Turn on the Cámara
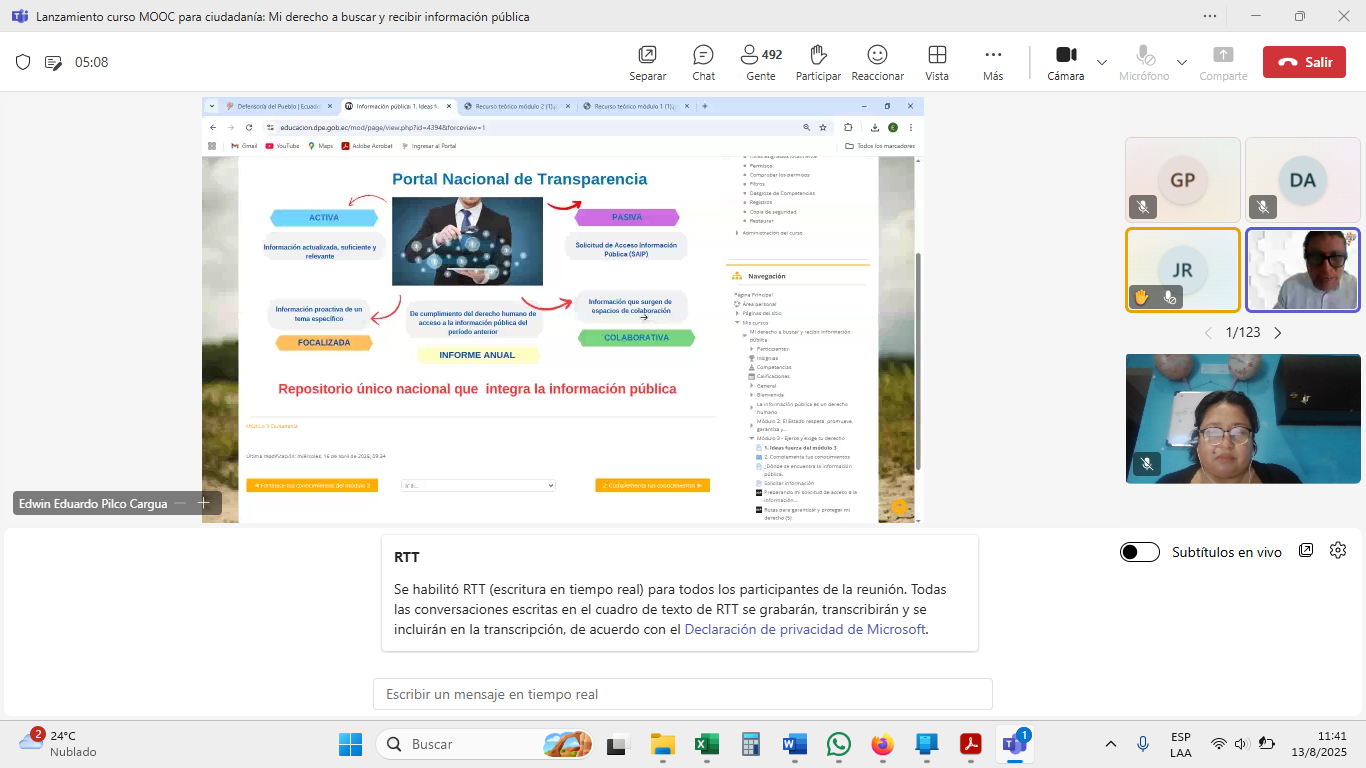The image size is (1366, 768). pos(1065,62)
